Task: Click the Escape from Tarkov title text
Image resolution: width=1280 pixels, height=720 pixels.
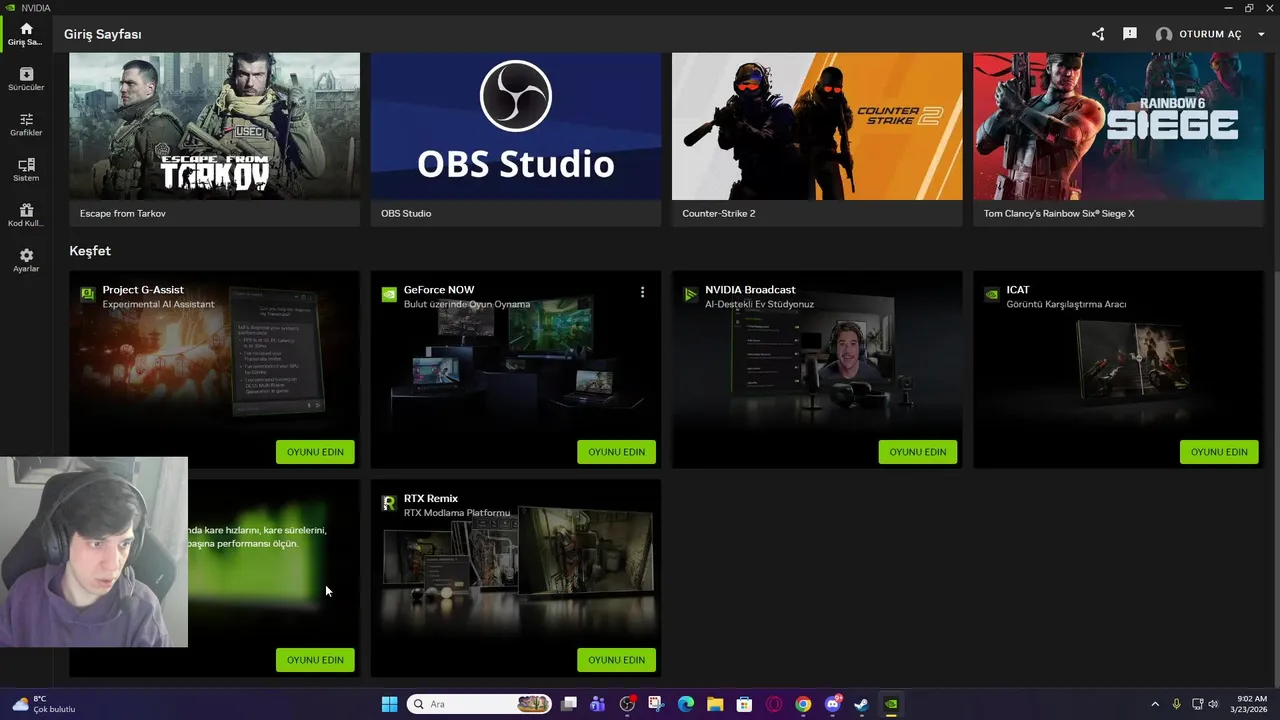Action: pos(123,213)
